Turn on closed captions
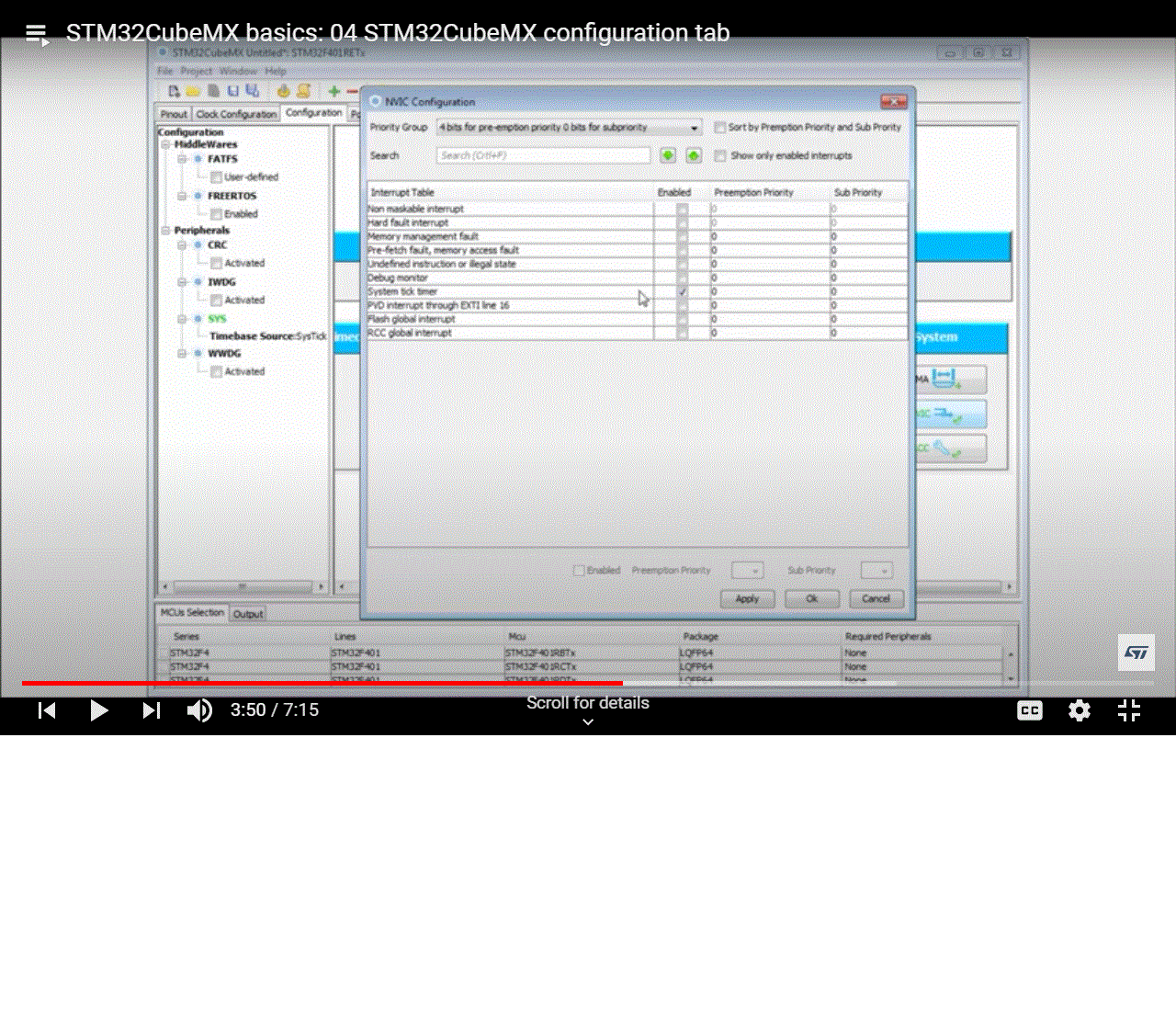The height and width of the screenshot is (1033, 1176). pyautogui.click(x=1030, y=710)
